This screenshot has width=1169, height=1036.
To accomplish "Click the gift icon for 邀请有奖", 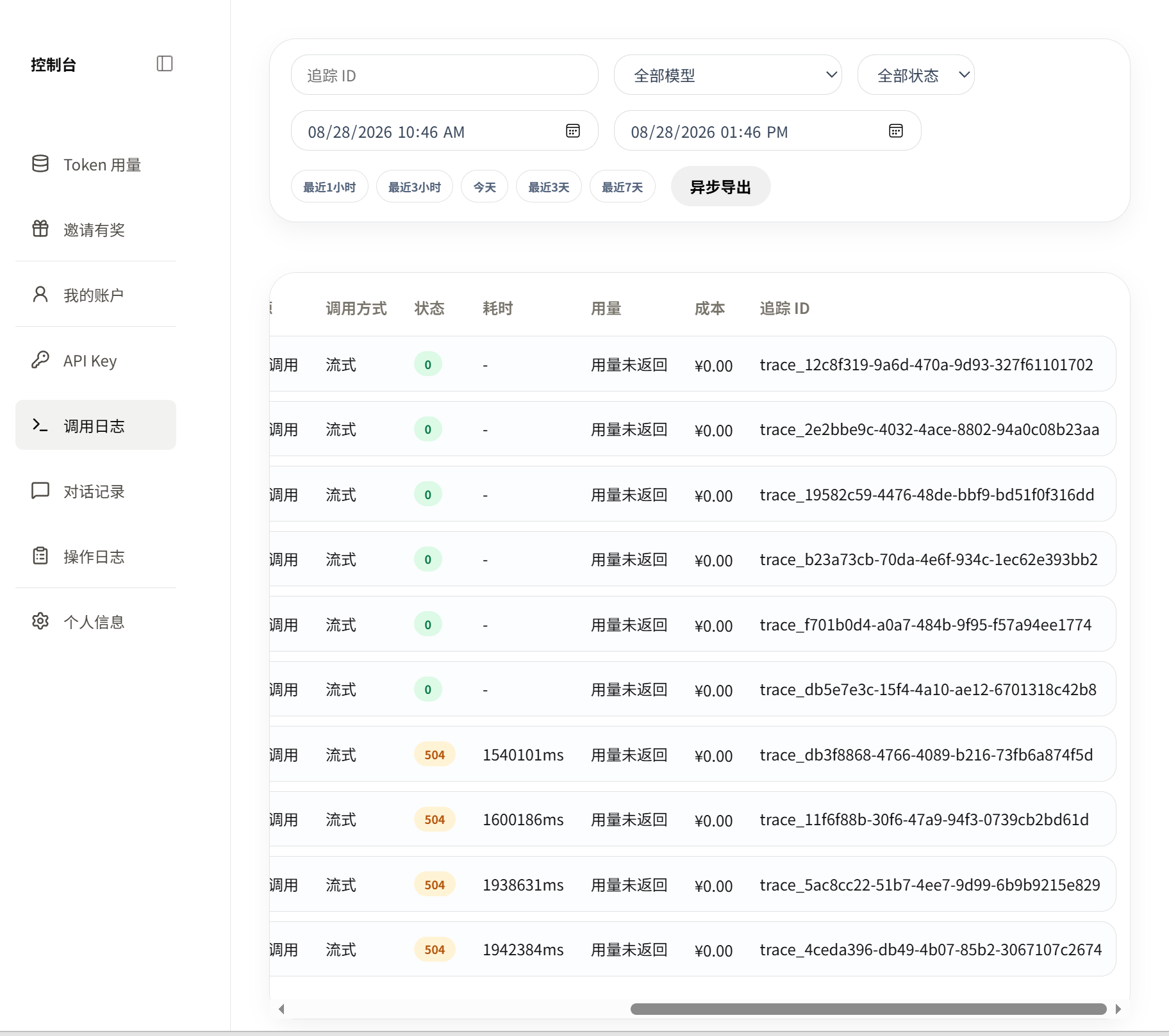I will point(40,229).
